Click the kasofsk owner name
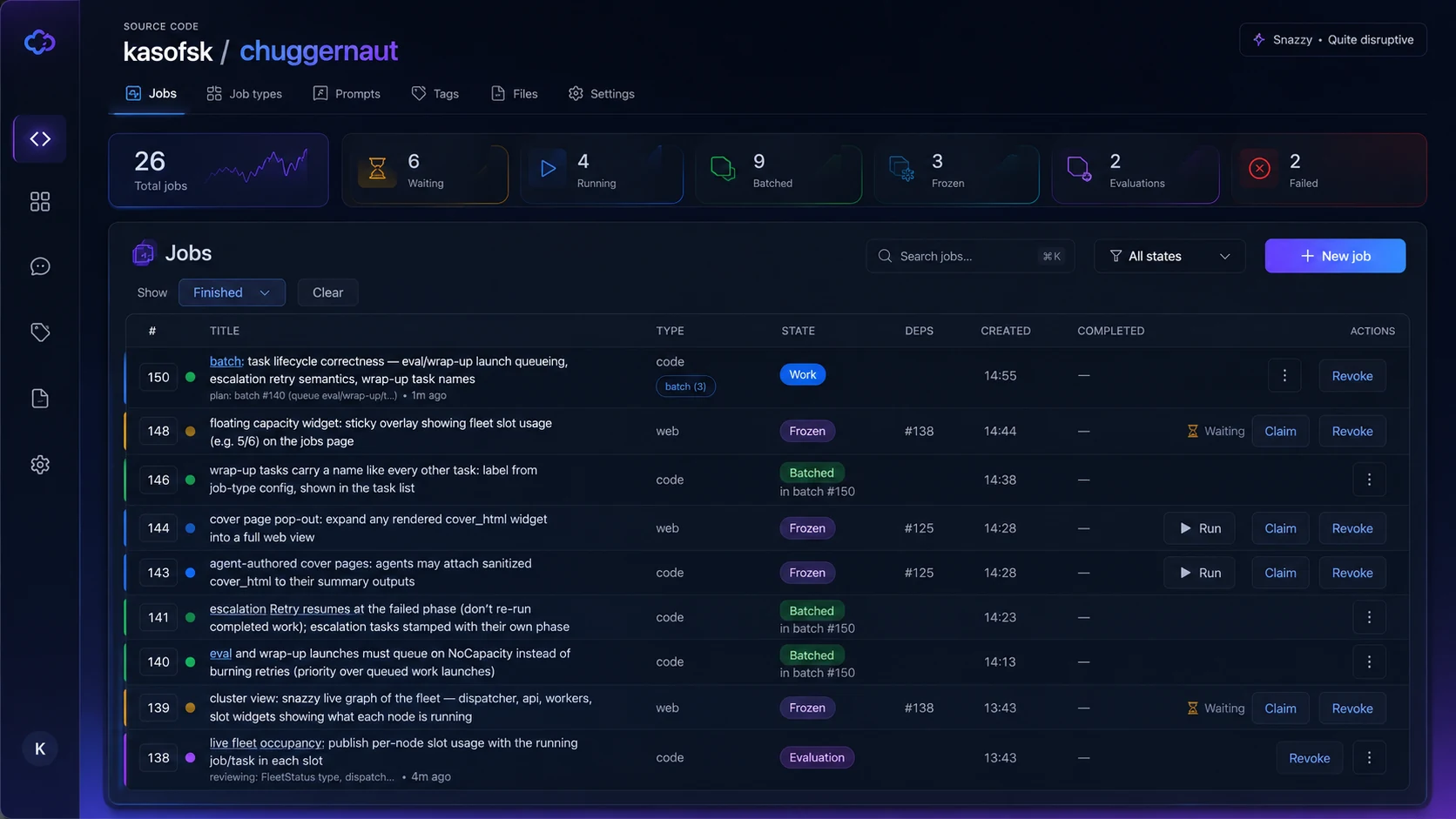The width and height of the screenshot is (1456, 819). [167, 51]
